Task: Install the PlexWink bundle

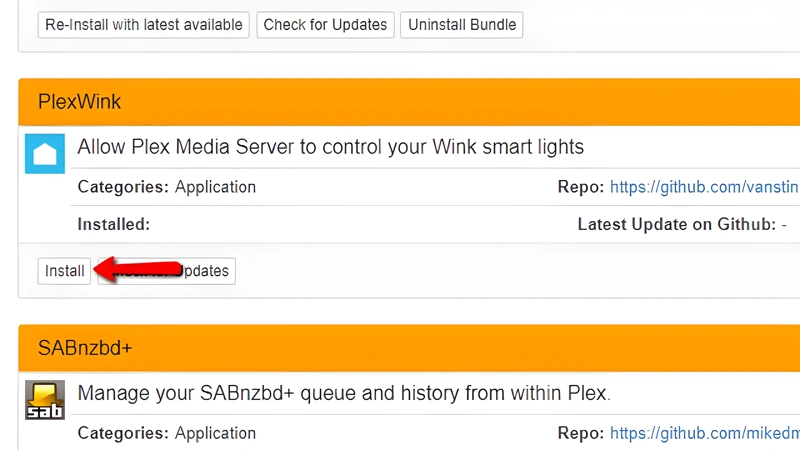Action: click(x=64, y=271)
